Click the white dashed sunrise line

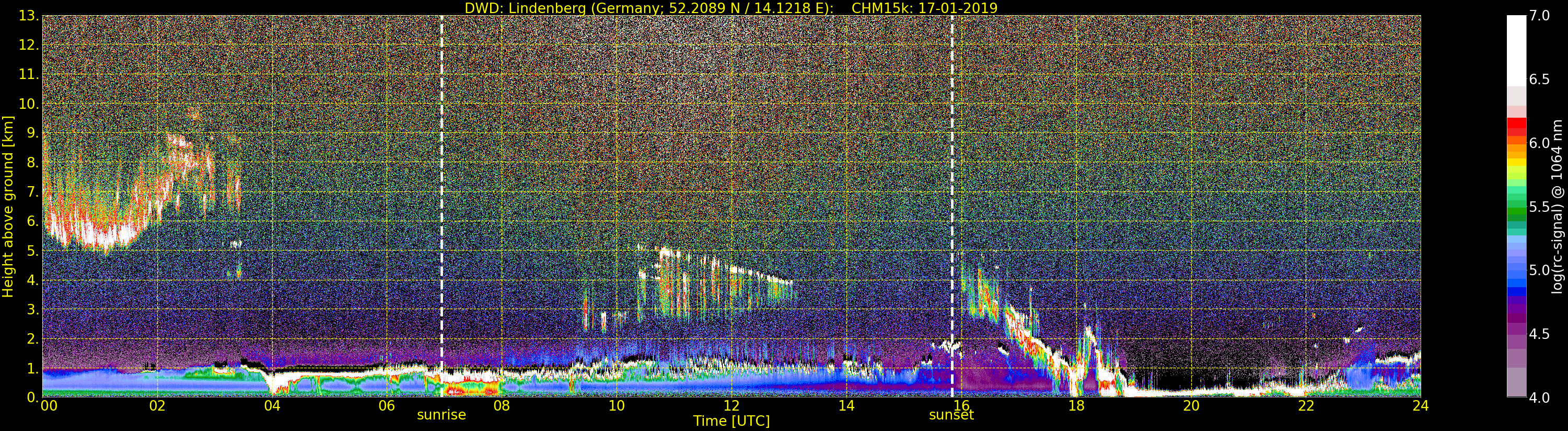442,206
